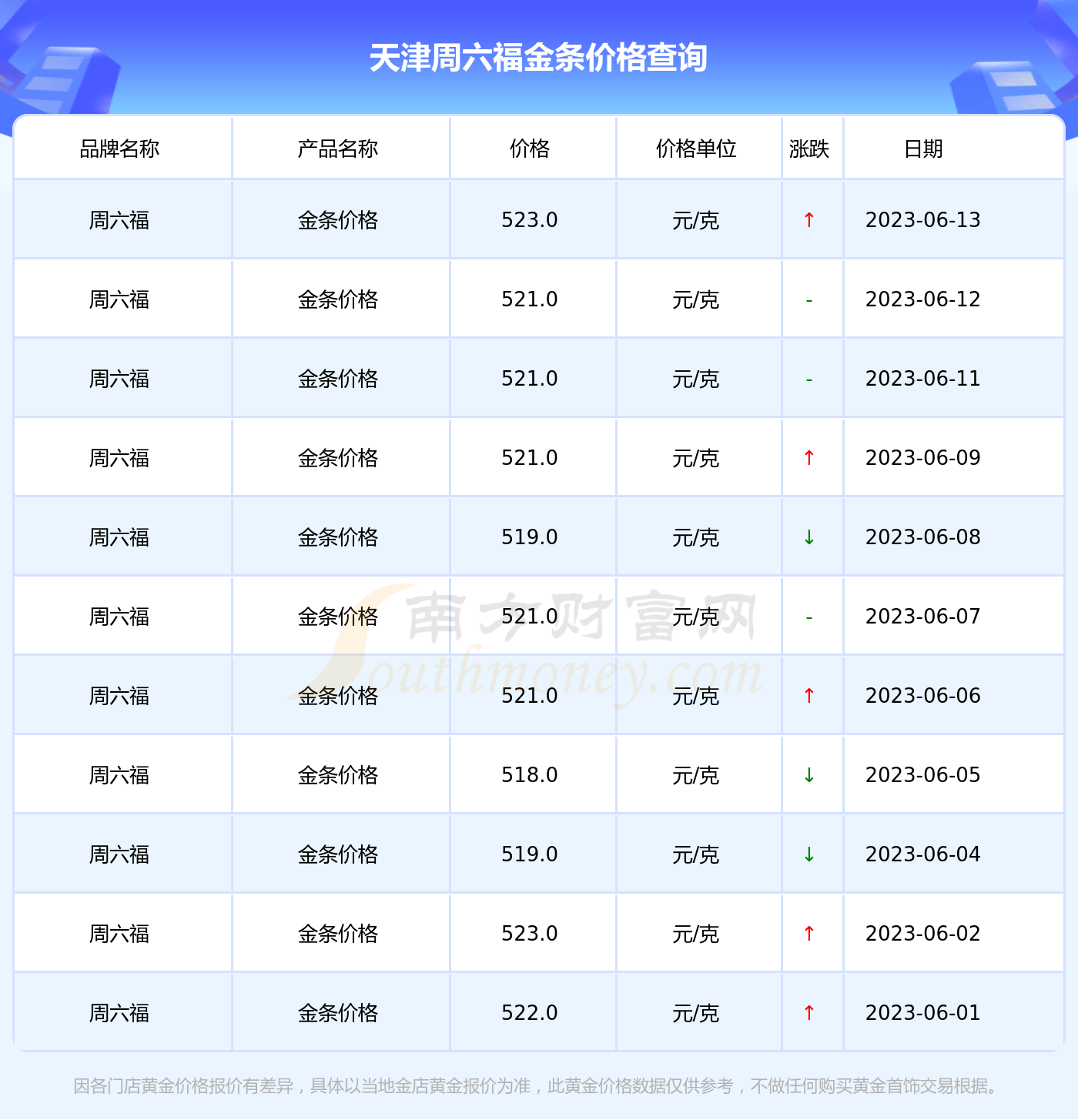
Task: Click 元/克 unit in the 2023-06-11 row
Action: [x=696, y=379]
